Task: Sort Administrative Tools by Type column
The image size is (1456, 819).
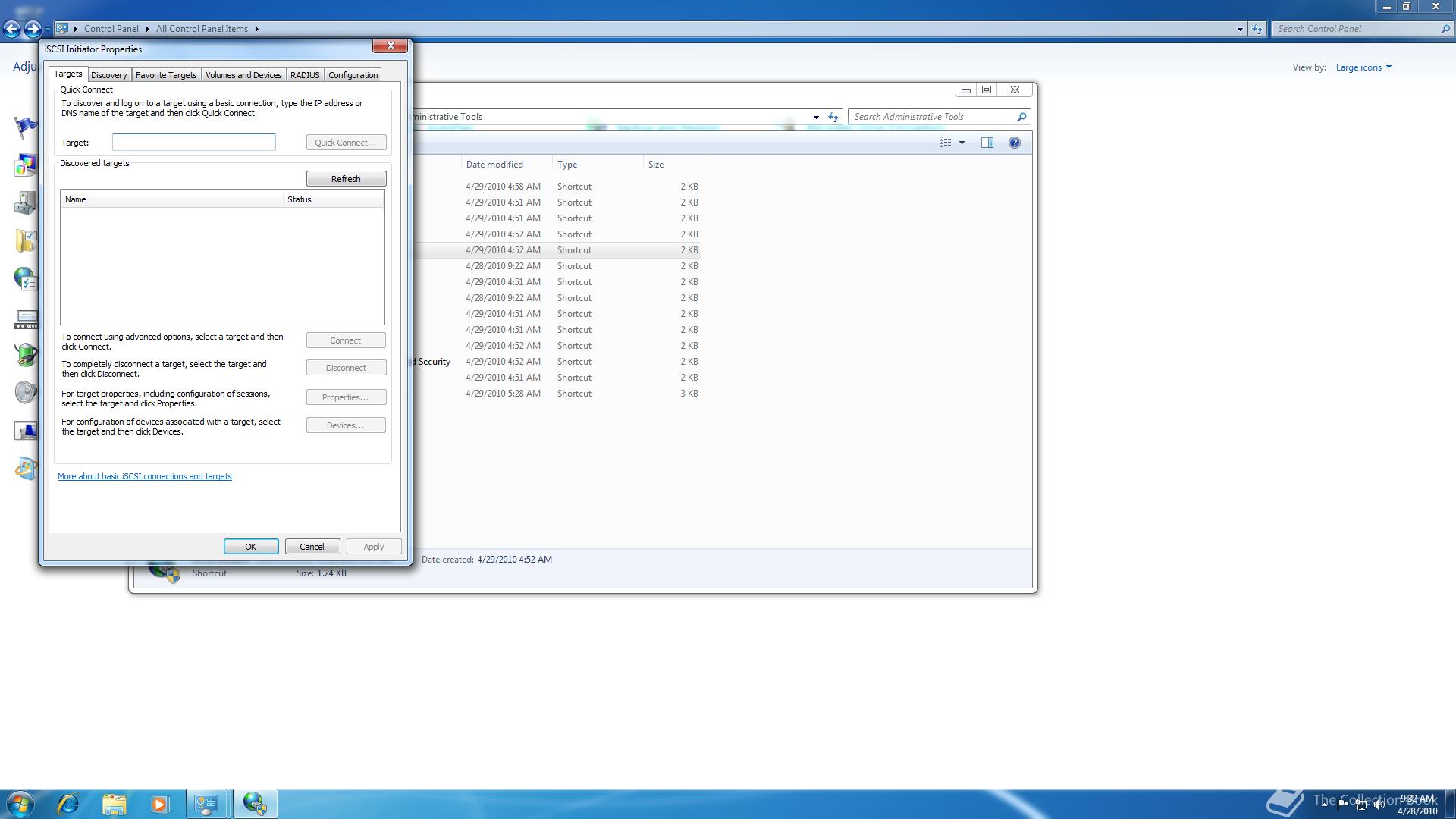Action: click(598, 165)
